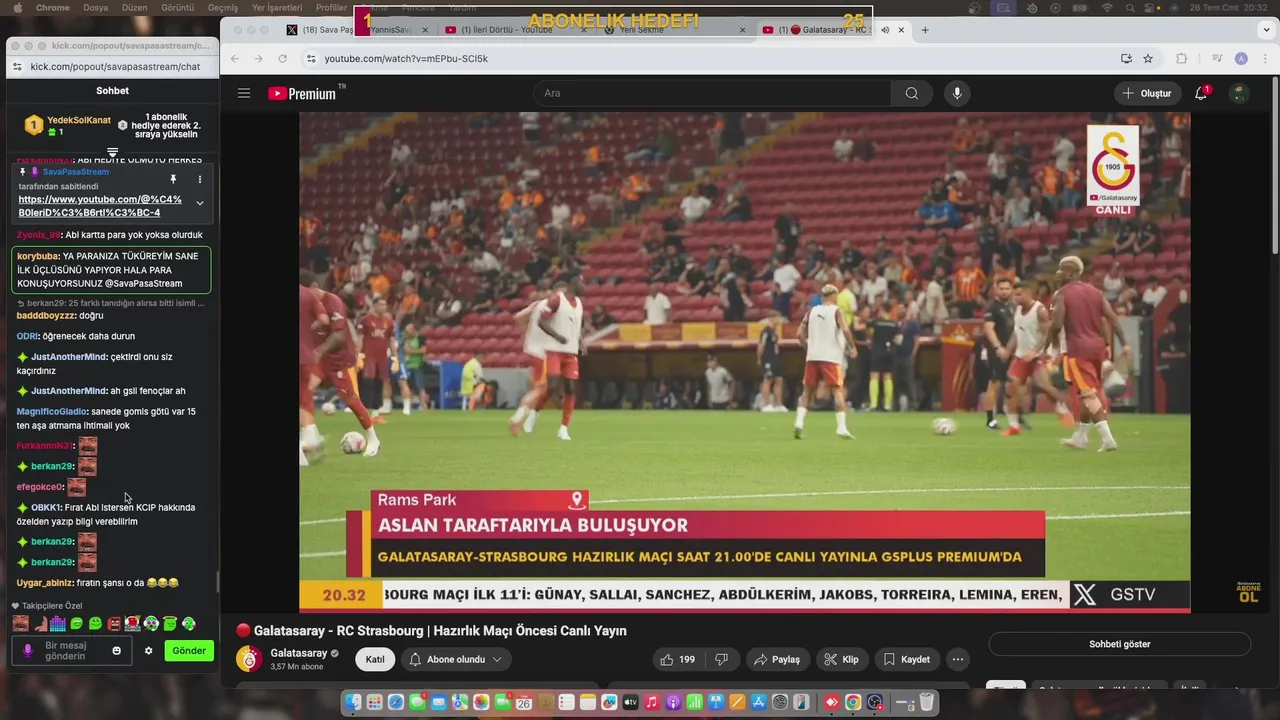Open the more actions ellipsis under video
This screenshot has height=720, width=1280.
pyautogui.click(x=958, y=659)
